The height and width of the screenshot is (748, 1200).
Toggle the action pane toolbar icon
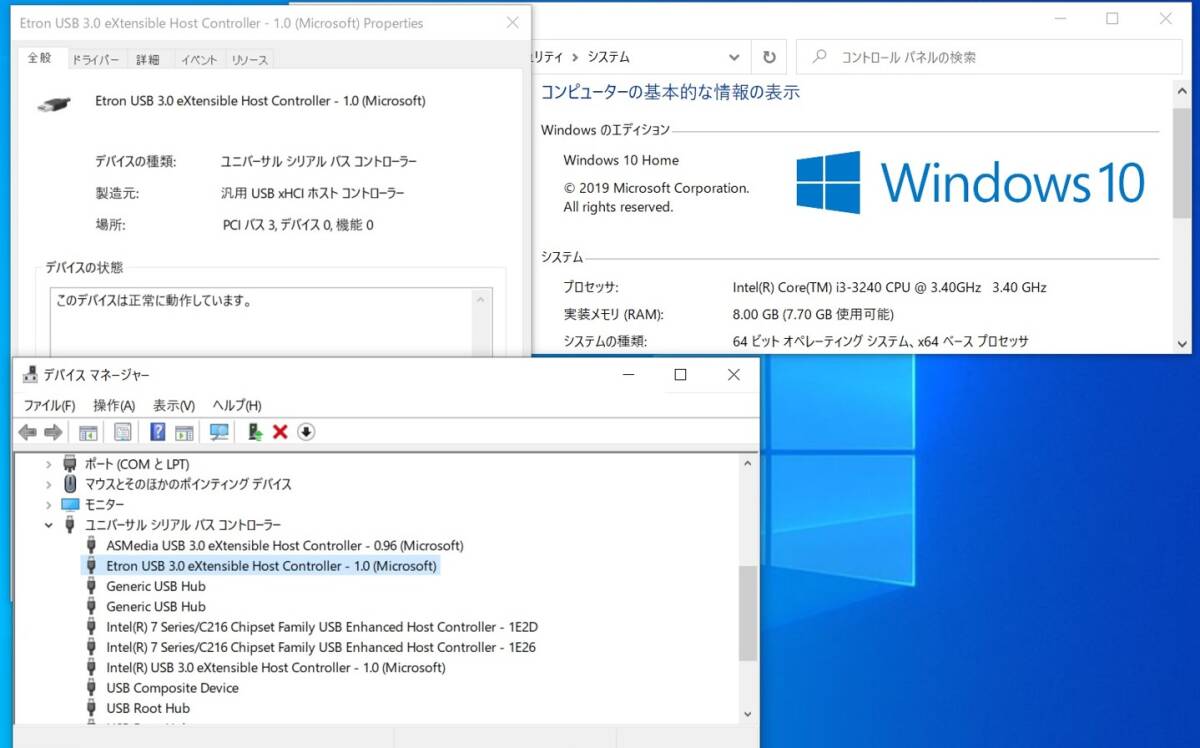[184, 432]
